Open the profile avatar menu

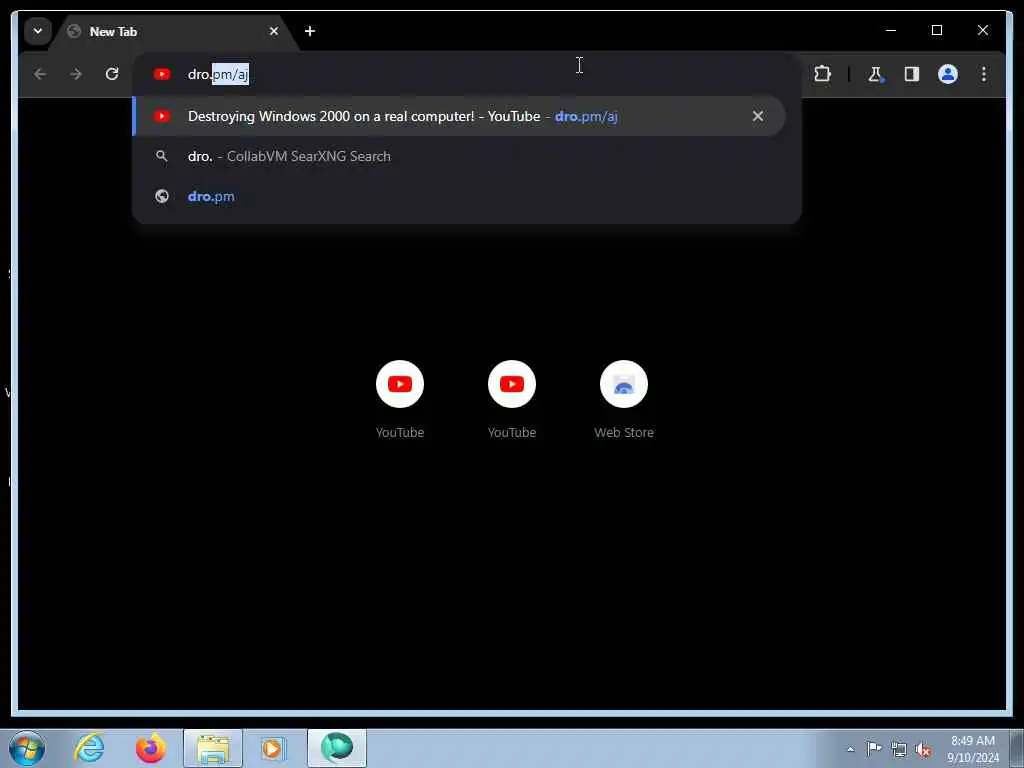tap(948, 74)
